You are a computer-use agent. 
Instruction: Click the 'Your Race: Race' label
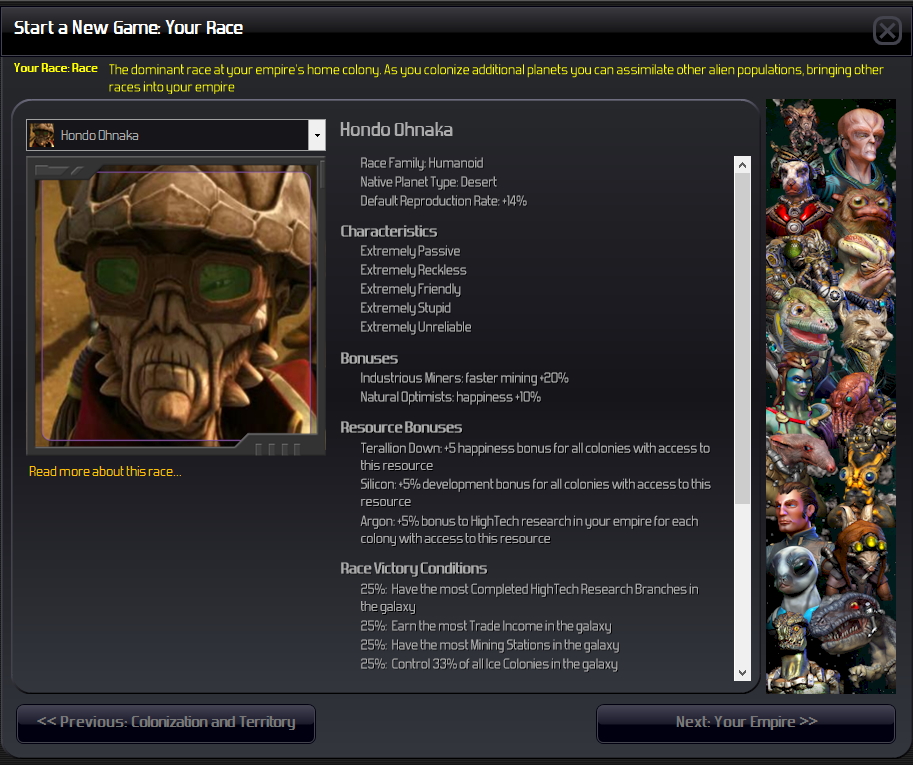56,68
